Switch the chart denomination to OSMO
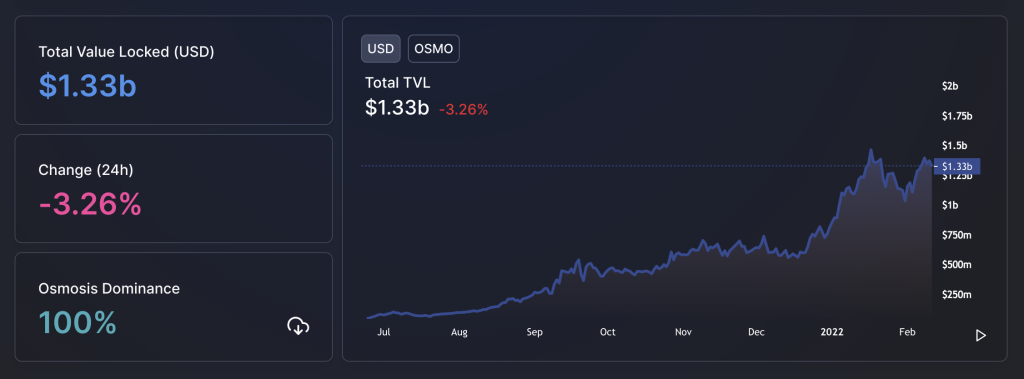1024x379 pixels. tap(434, 49)
